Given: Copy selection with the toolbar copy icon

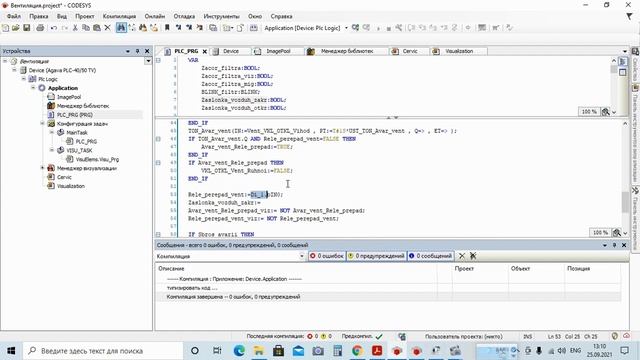Looking at the screenshot, I should (86, 28).
